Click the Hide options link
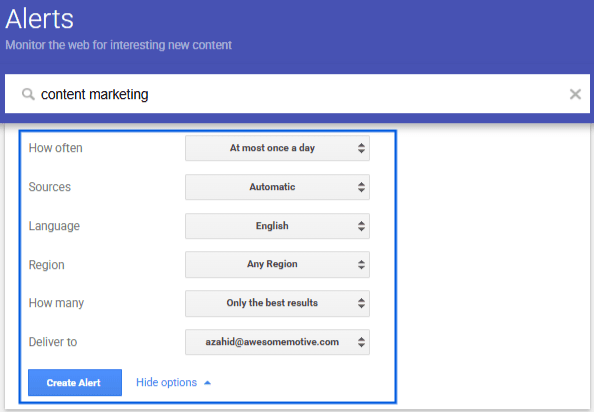Viewport: 594px width, 412px height. point(173,382)
